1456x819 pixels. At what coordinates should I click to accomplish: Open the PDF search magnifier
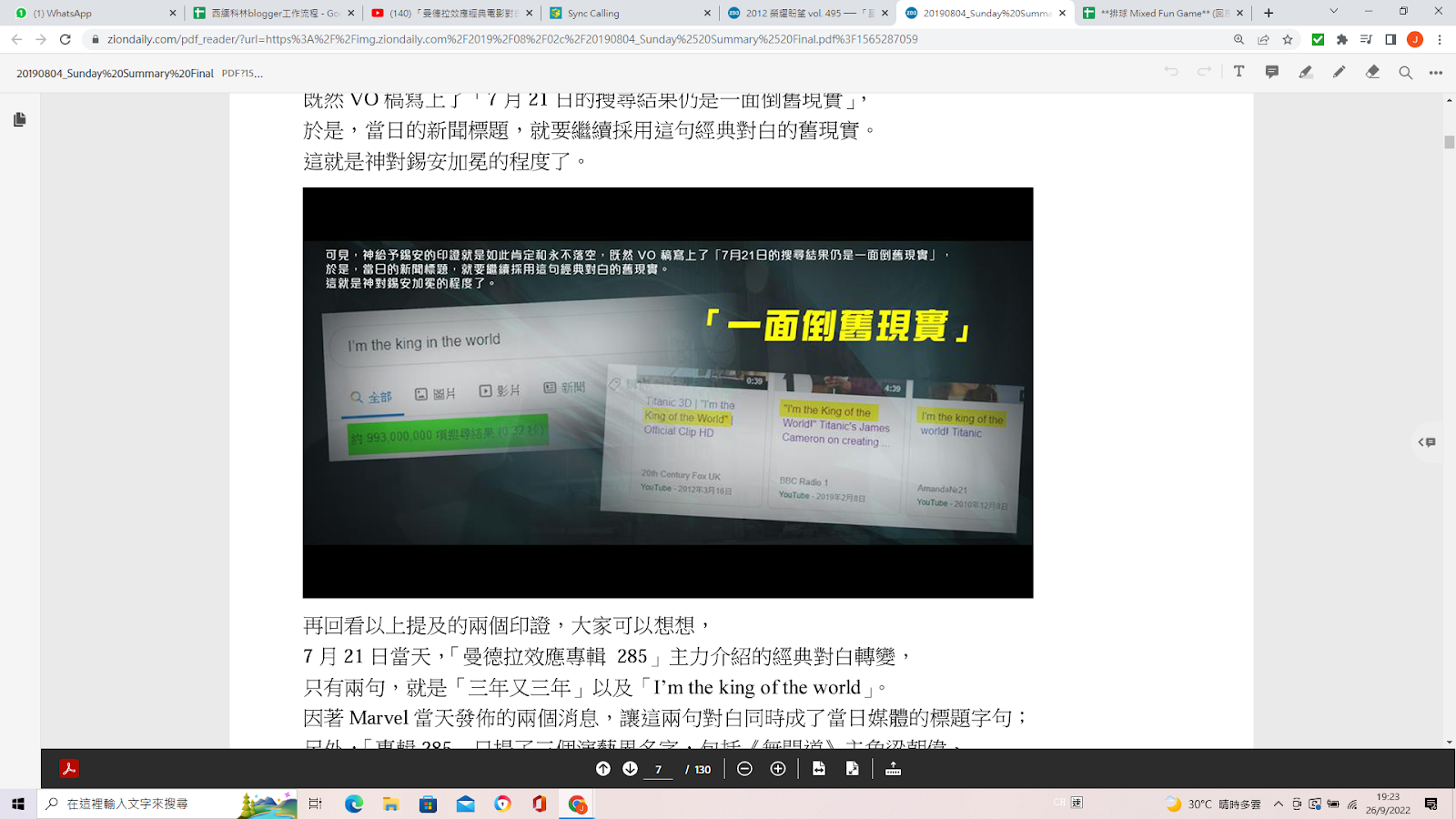[x=1406, y=73]
